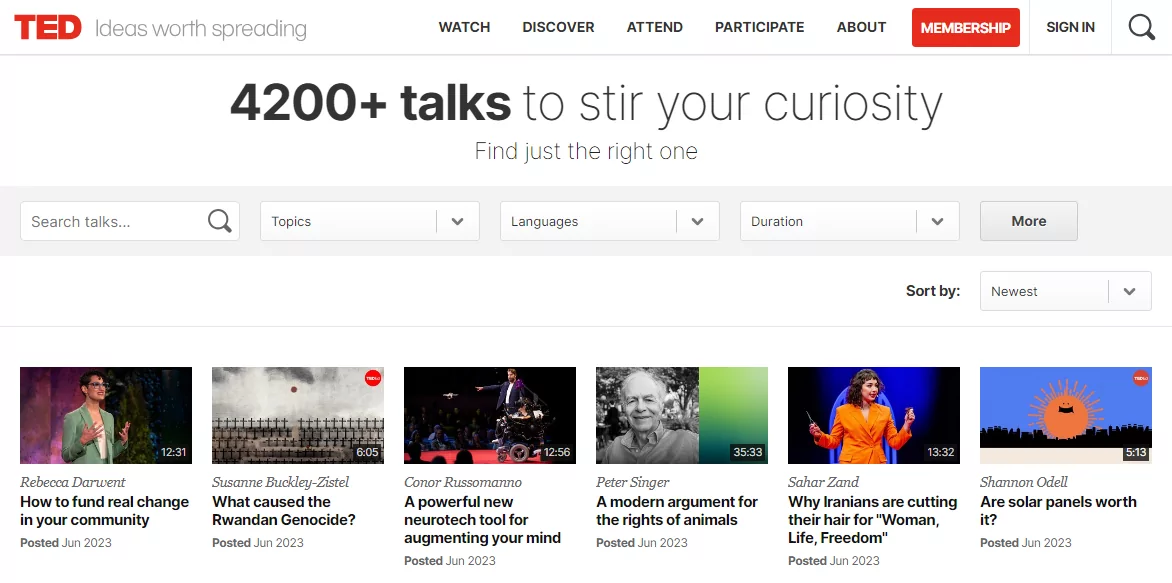Screen dimensions: 1172x583
Task: Click the 5:13 duration badge
Action: tap(1135, 452)
